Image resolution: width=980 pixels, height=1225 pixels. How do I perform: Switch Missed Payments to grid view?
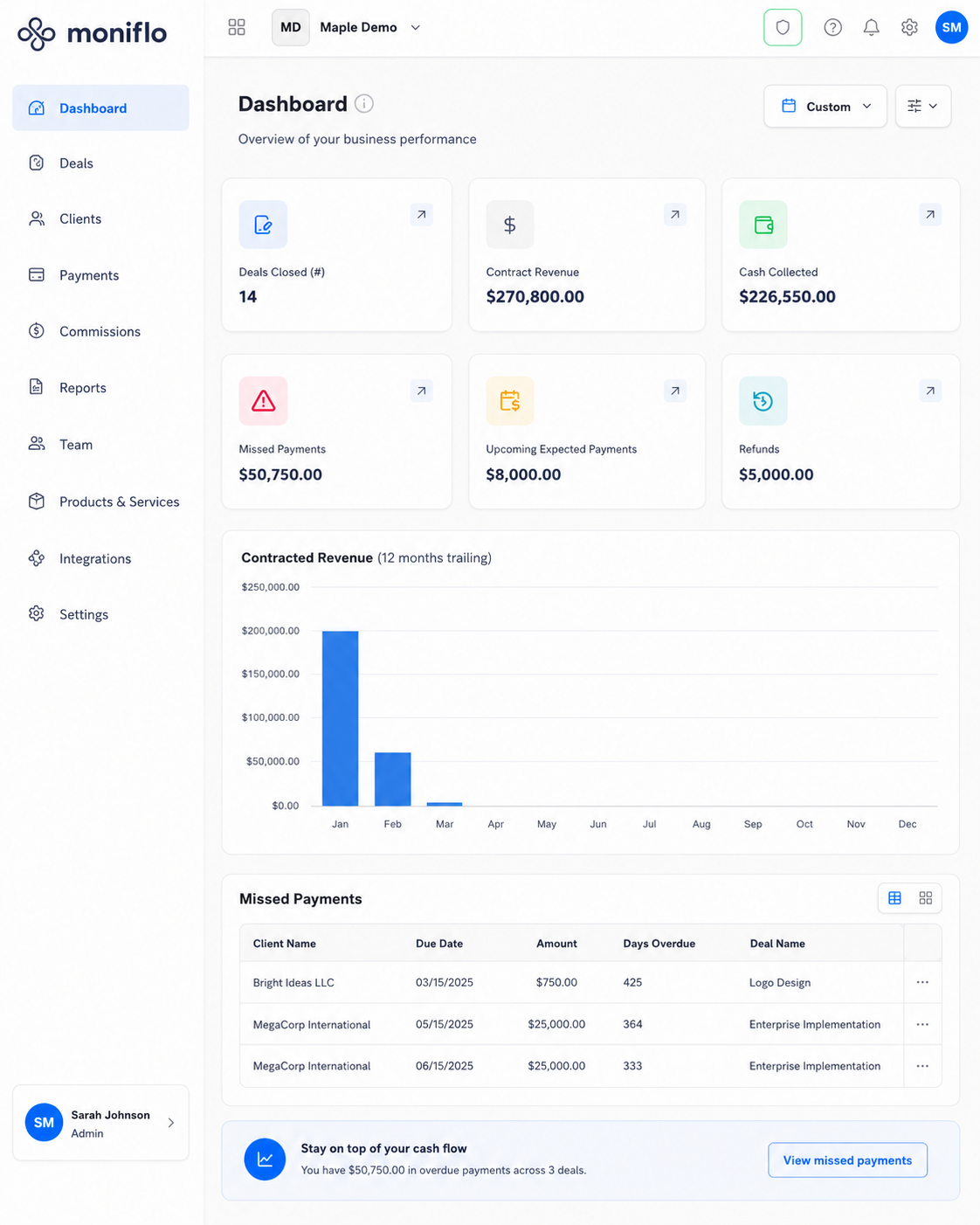pos(926,898)
